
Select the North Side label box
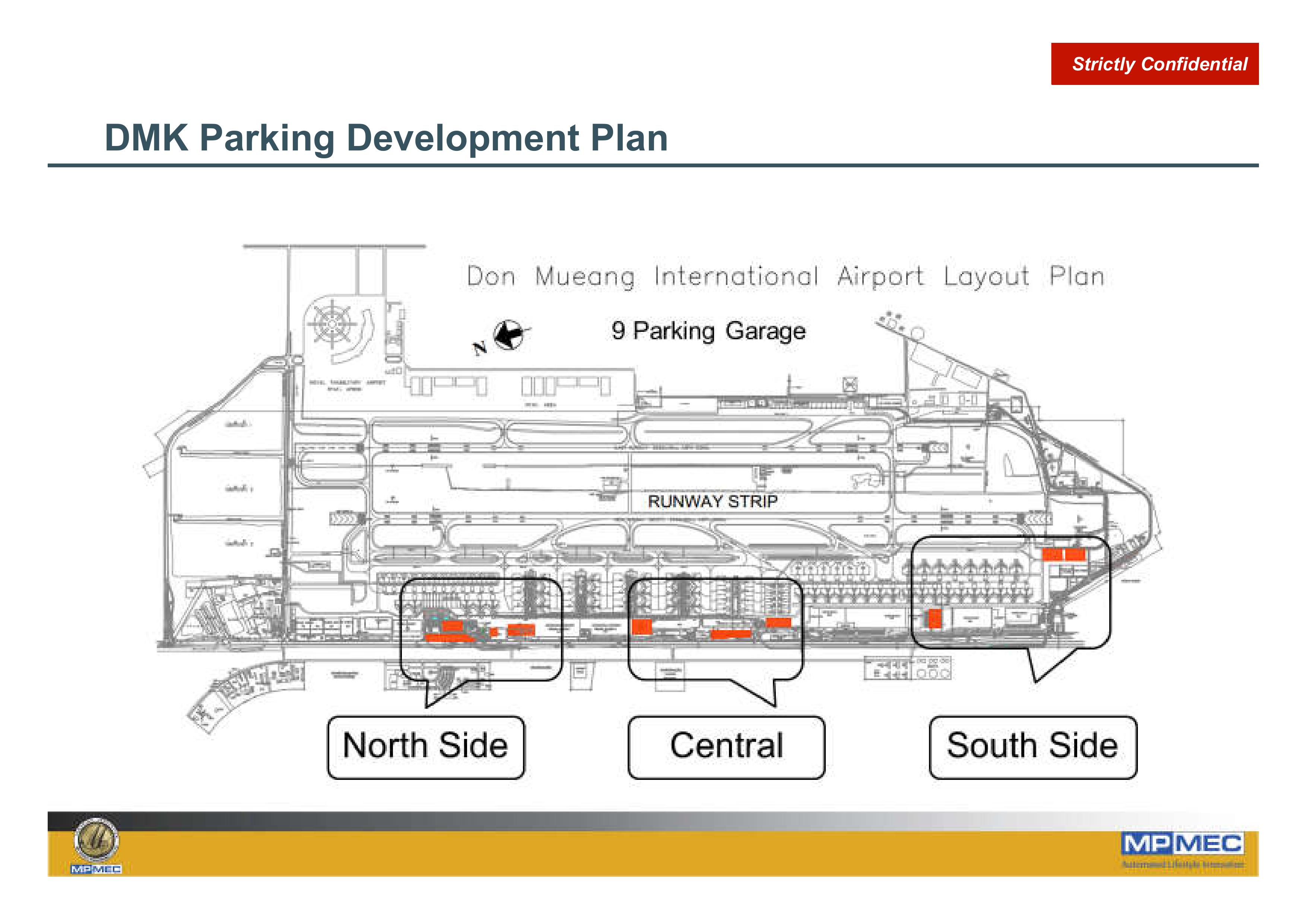[426, 747]
